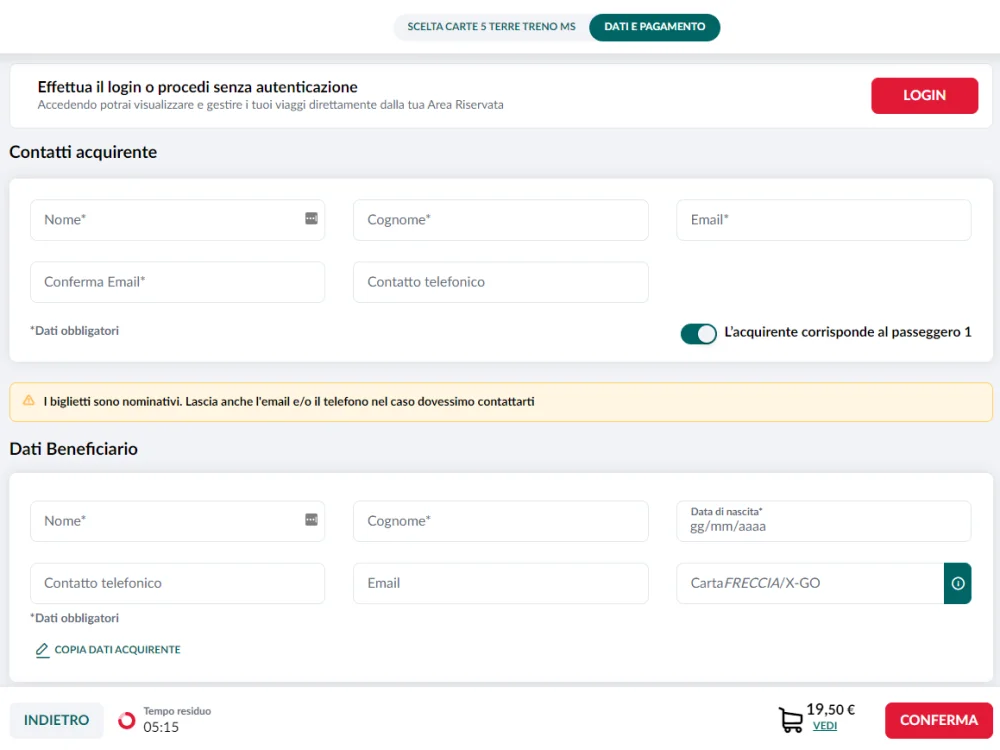Screen dimensions: 1000x750
Task: Go back with the INDIETRO button
Action: (x=56, y=720)
